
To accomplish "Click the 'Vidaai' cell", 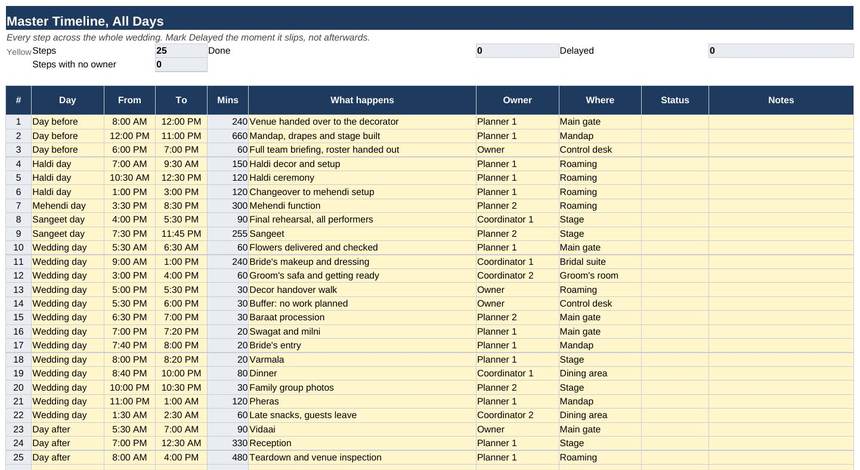I will [362, 429].
